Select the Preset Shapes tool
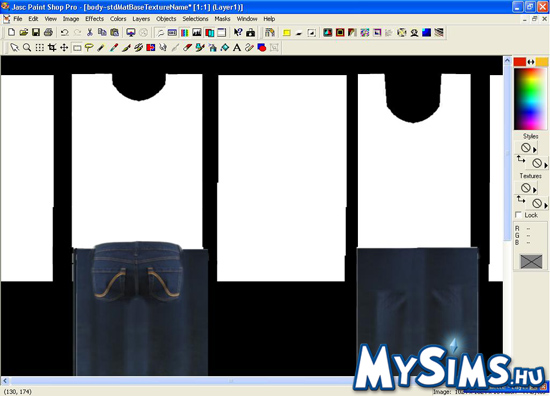Screen dimensions: 550x396 coord(262,47)
